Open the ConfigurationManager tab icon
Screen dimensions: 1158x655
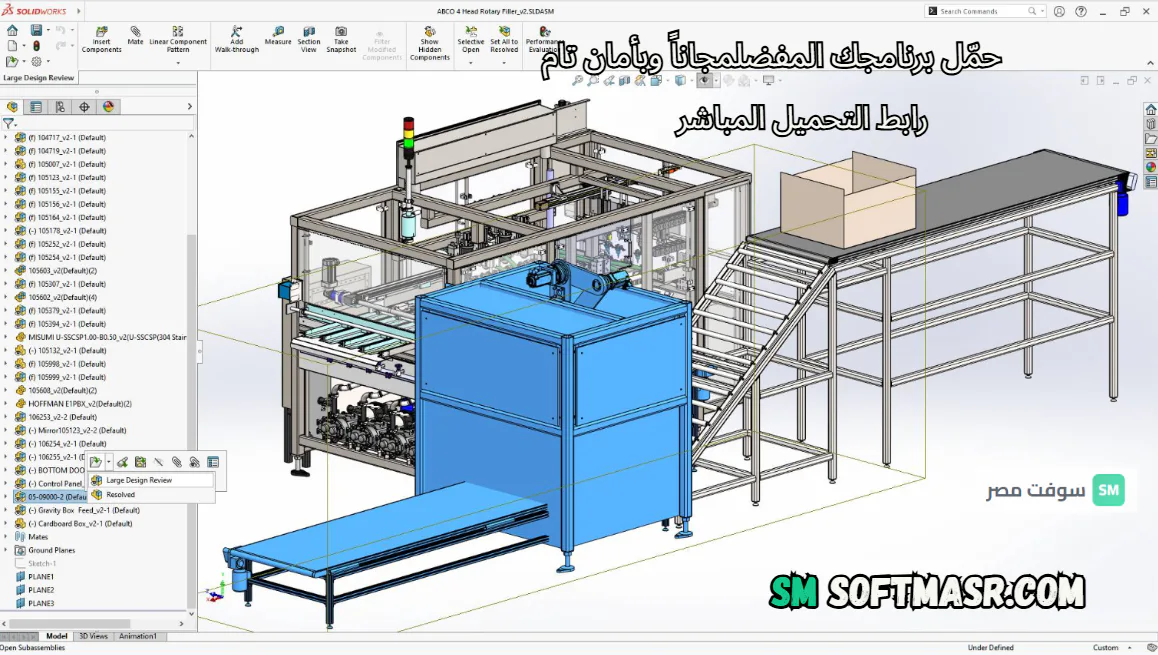[61, 107]
